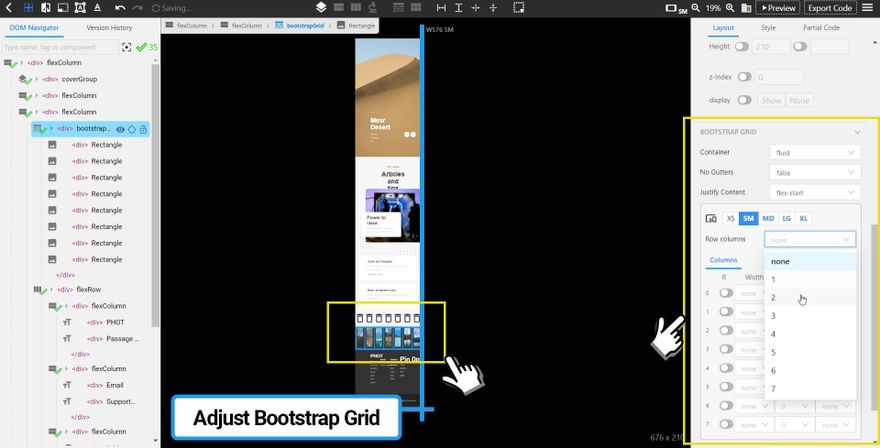Click the zoom in magnifier
The width and height of the screenshot is (880, 448).
pos(731,8)
